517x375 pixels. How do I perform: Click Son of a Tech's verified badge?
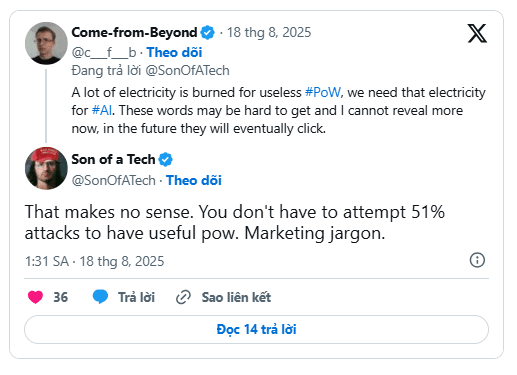coord(165,159)
